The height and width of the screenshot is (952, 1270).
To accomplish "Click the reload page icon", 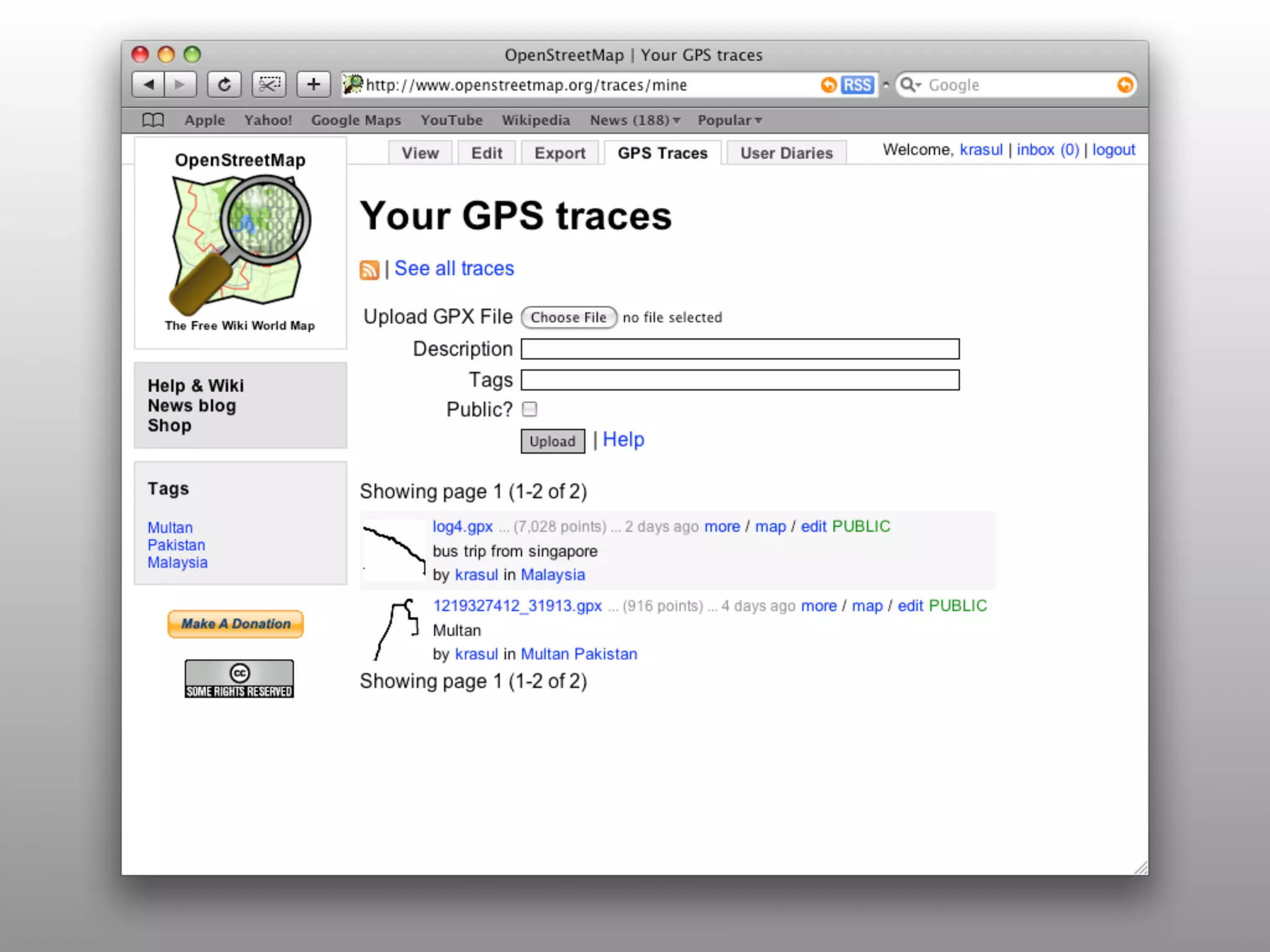I will pos(224,84).
